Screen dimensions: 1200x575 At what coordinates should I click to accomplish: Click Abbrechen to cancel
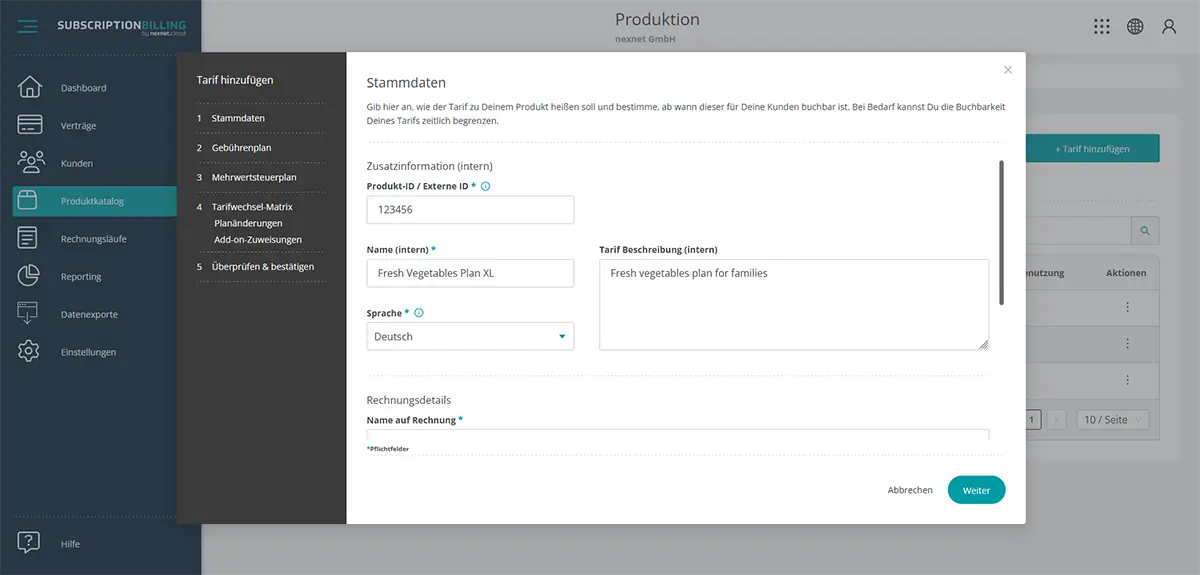point(910,490)
